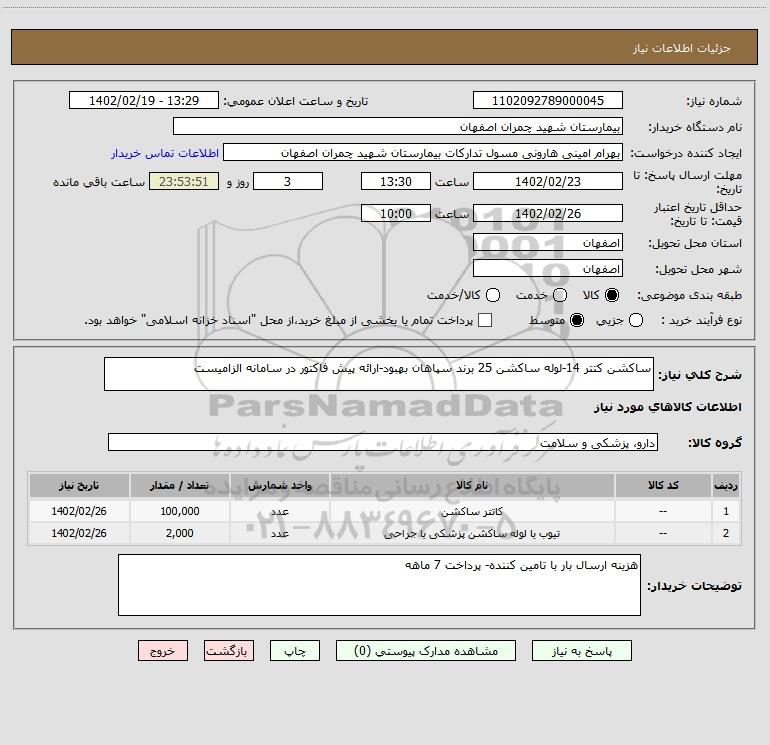The image size is (770, 745).
Task: Click the تیوب یا لوله ساکشن item cell
Action: [472, 533]
